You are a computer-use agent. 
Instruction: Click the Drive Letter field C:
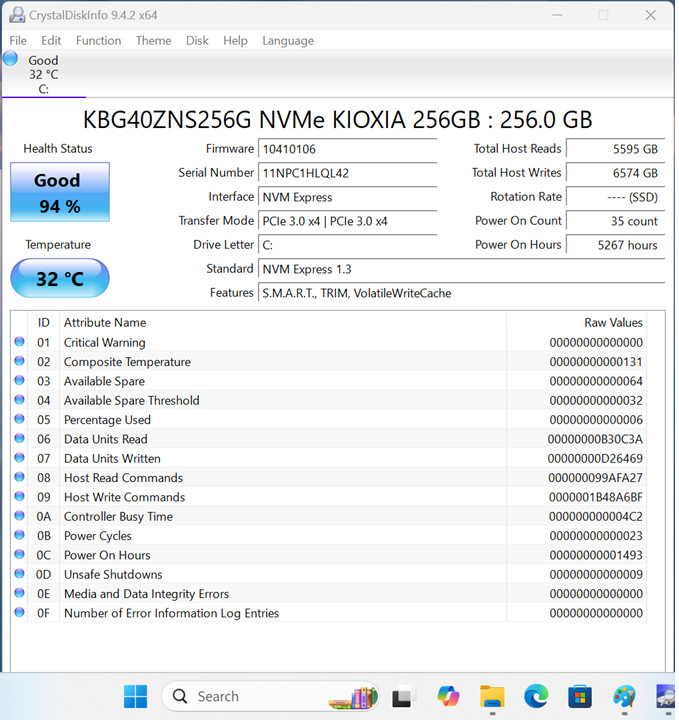pyautogui.click(x=347, y=245)
